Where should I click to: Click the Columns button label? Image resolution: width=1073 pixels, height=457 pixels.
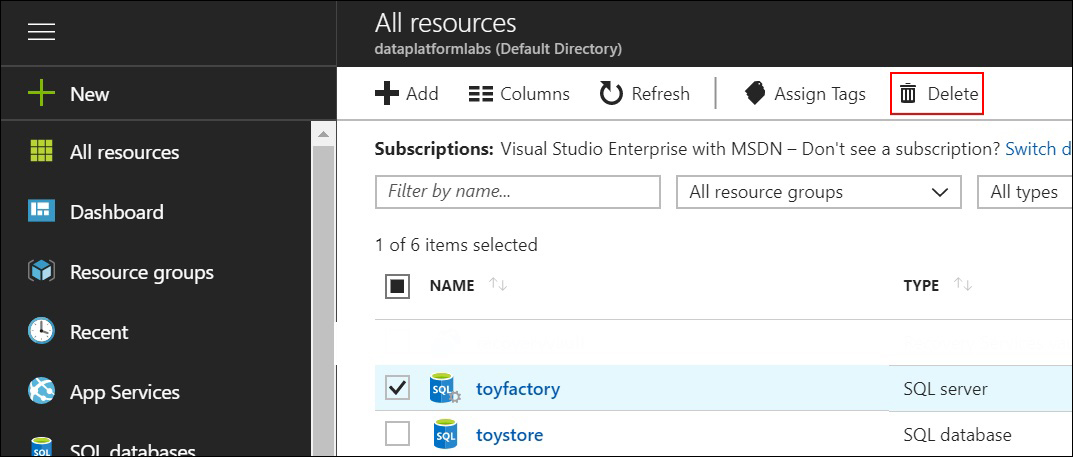(535, 94)
